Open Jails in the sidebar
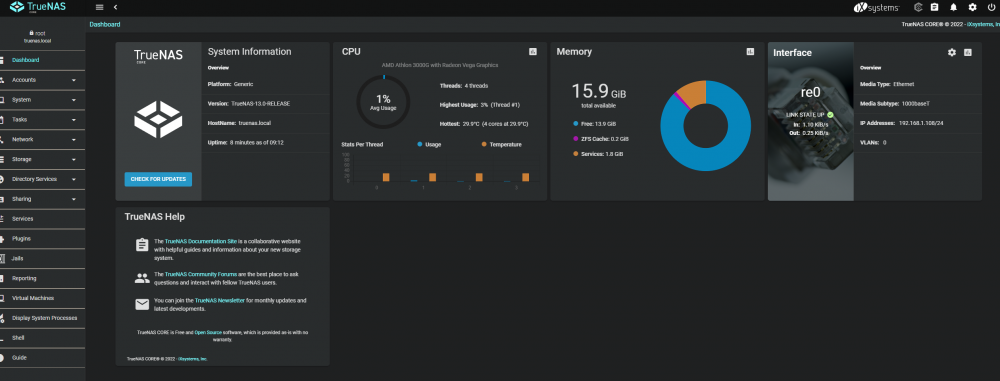This screenshot has height=381, width=1000. (42, 258)
